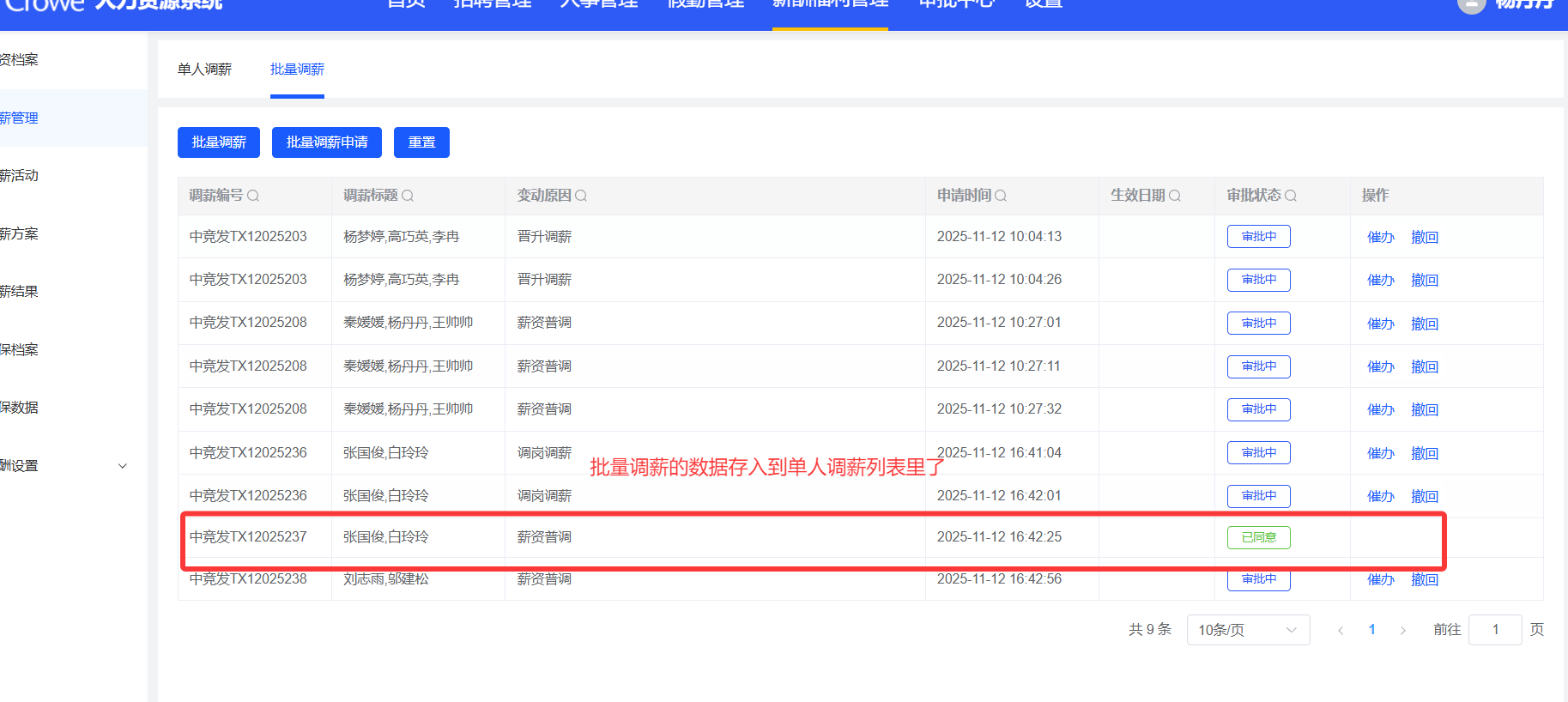Click search icon beside 变动原因 column header

tap(581, 196)
